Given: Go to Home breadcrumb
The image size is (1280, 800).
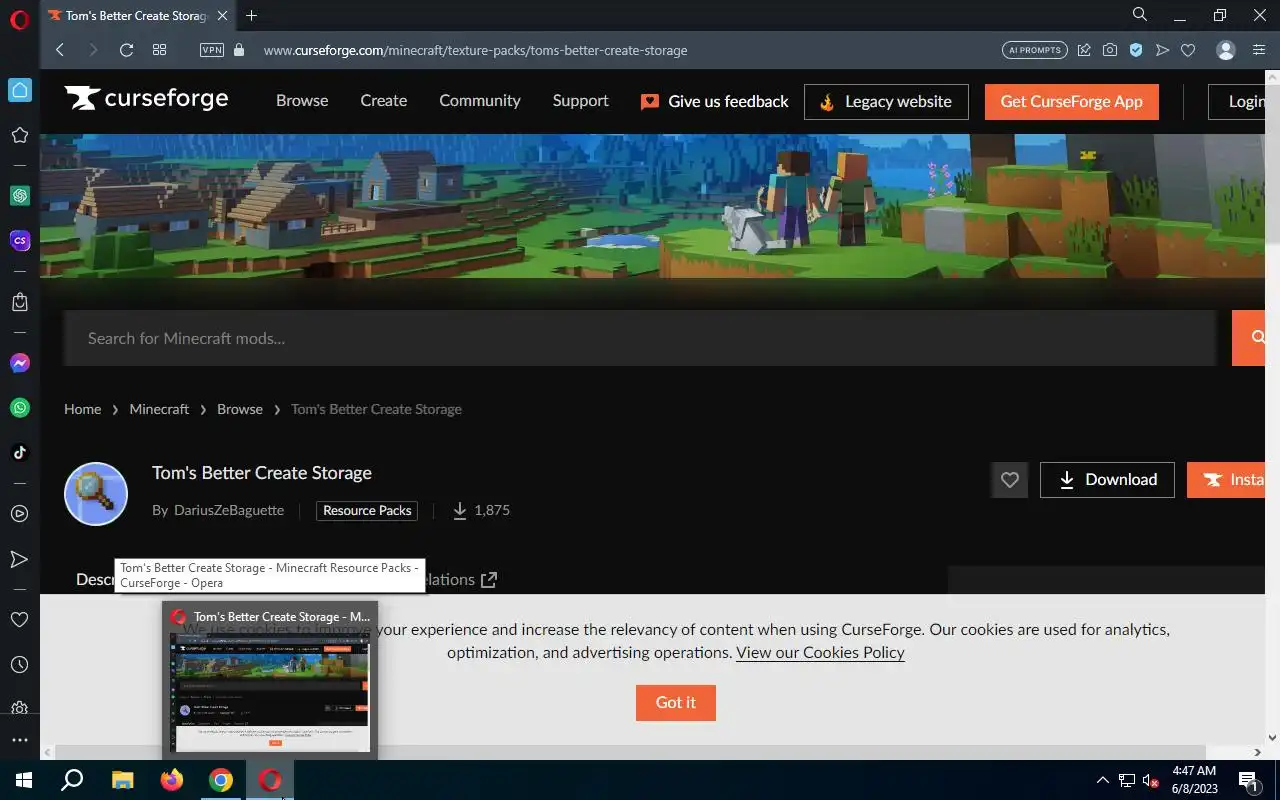Looking at the screenshot, I should (x=82, y=409).
